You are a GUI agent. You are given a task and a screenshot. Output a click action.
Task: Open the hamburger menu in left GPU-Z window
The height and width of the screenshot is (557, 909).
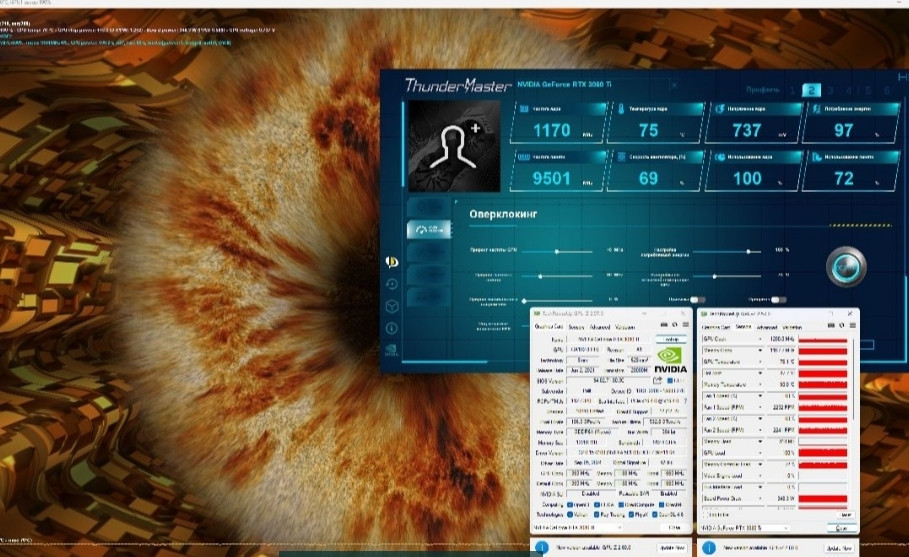pos(685,325)
